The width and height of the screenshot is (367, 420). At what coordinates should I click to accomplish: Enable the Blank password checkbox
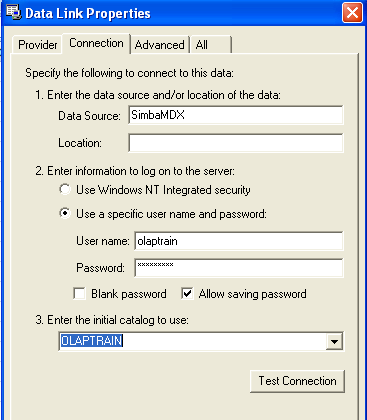point(79,294)
